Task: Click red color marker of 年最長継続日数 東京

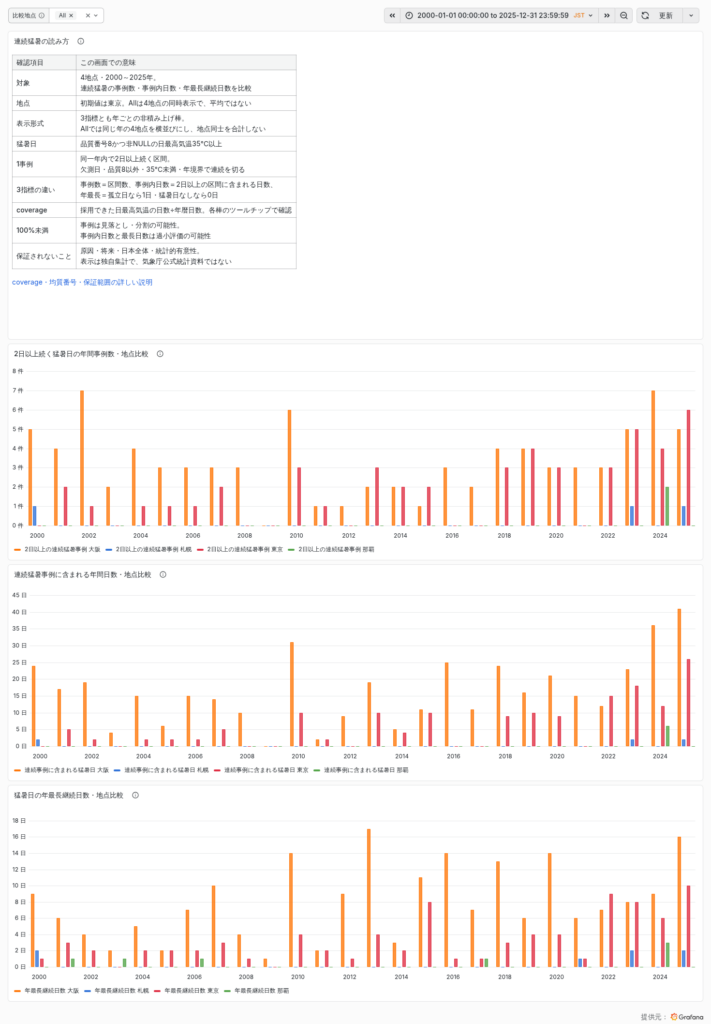Action: click(157, 991)
